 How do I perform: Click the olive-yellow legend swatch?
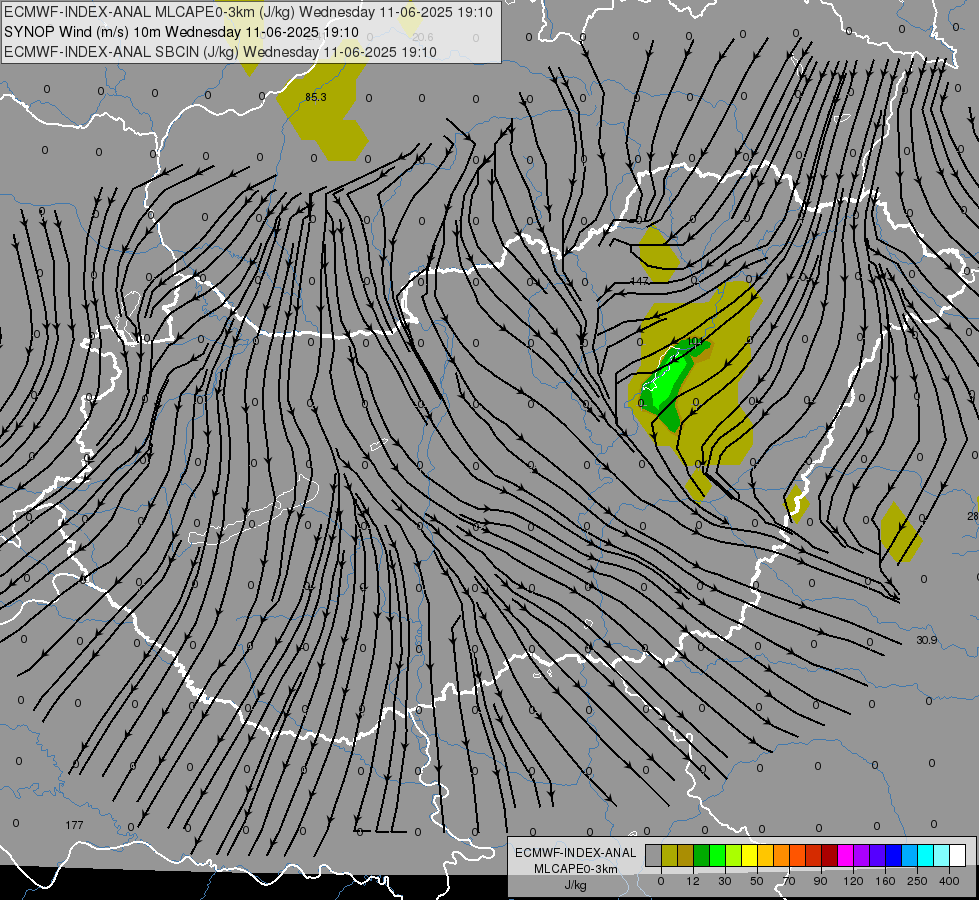[x=670, y=855]
